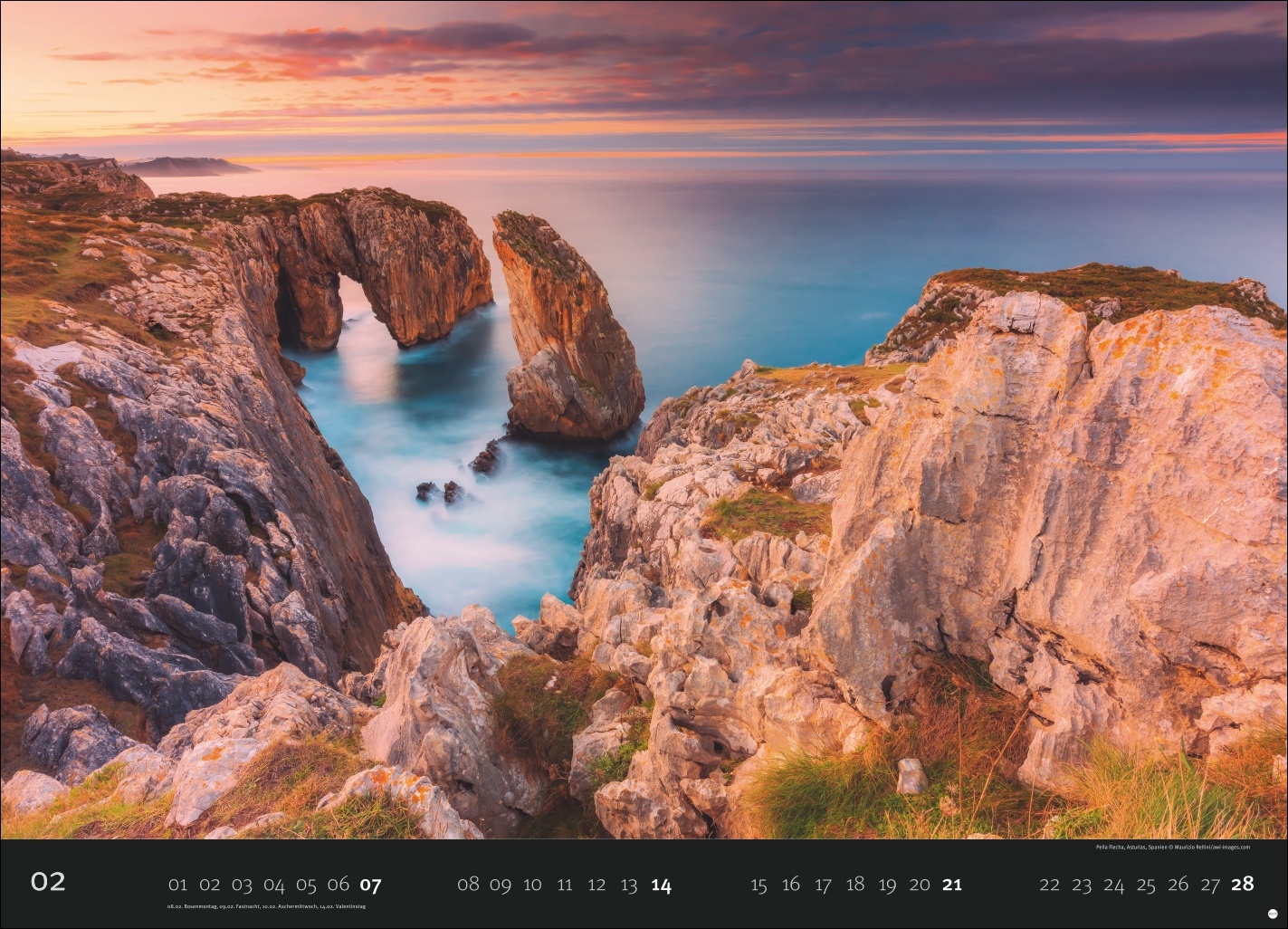Select date 01 in the calendar row
The image size is (1288, 929).
tap(177, 885)
